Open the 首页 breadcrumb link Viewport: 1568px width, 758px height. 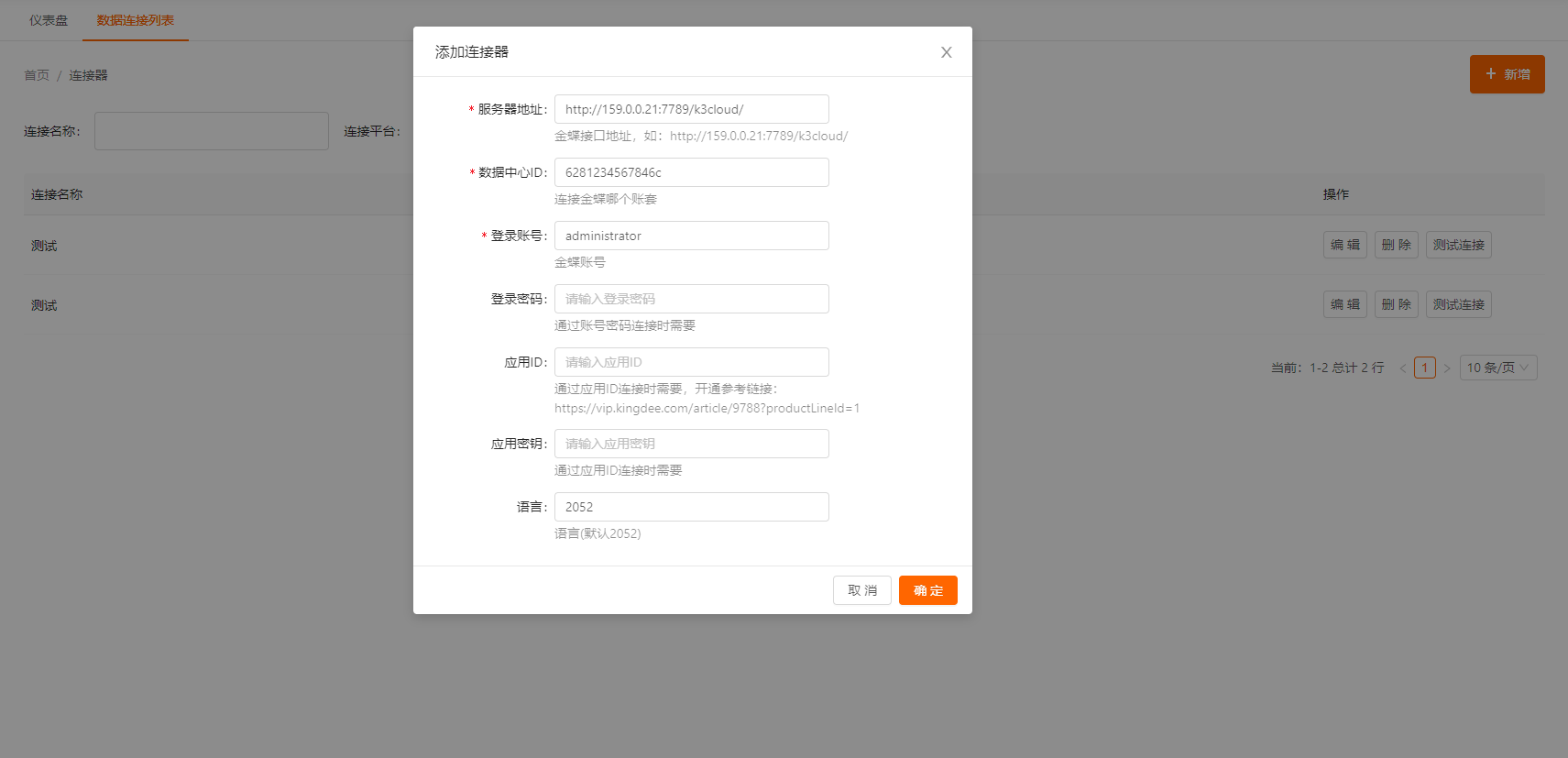[37, 75]
